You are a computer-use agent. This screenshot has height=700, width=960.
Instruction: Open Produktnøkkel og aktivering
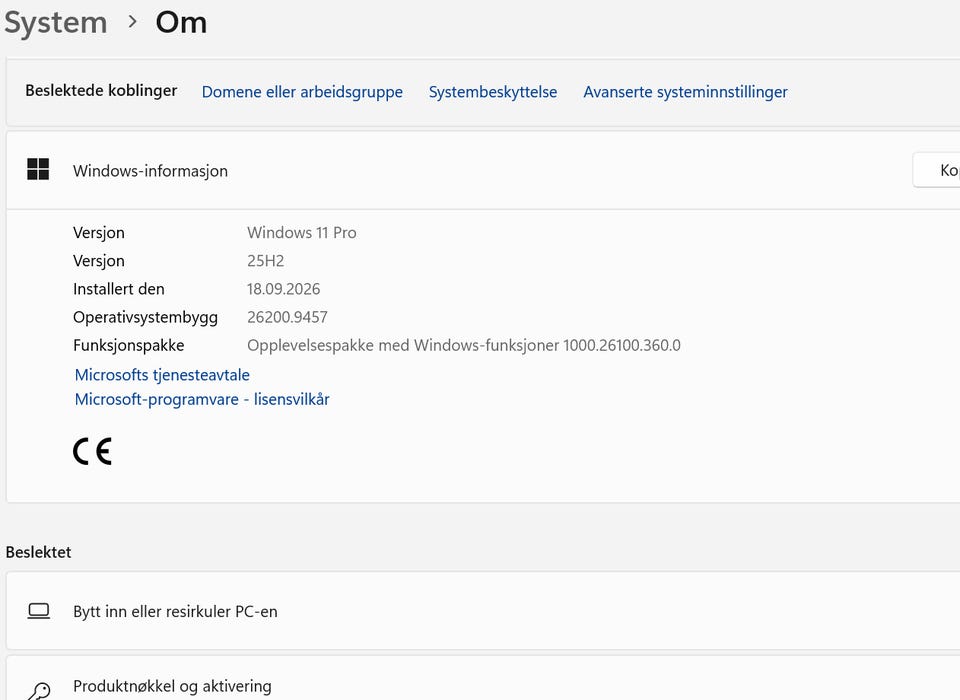tap(483, 679)
